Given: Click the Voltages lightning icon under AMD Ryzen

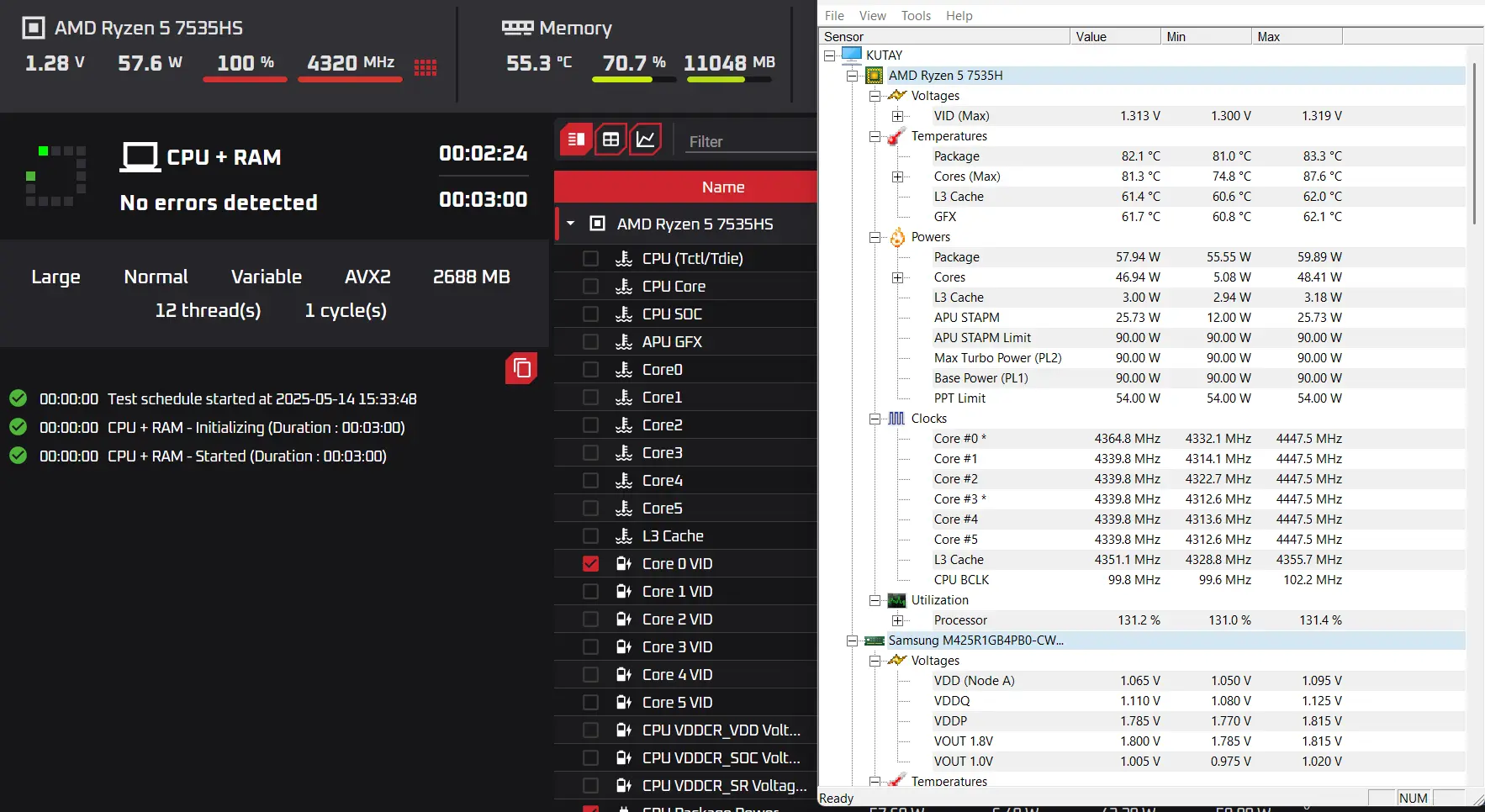Looking at the screenshot, I should pyautogui.click(x=897, y=96).
